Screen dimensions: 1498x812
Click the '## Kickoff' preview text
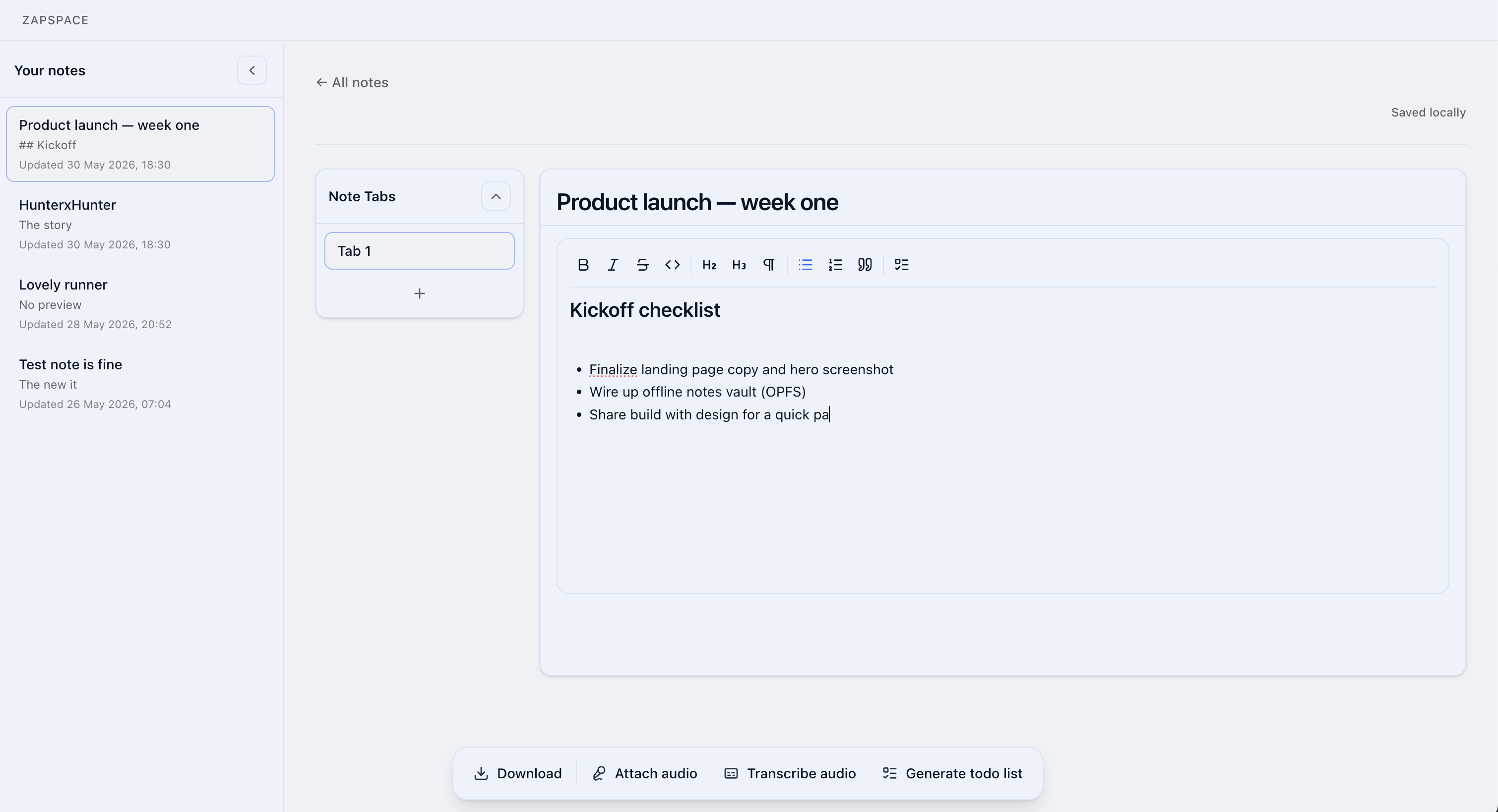click(x=47, y=145)
